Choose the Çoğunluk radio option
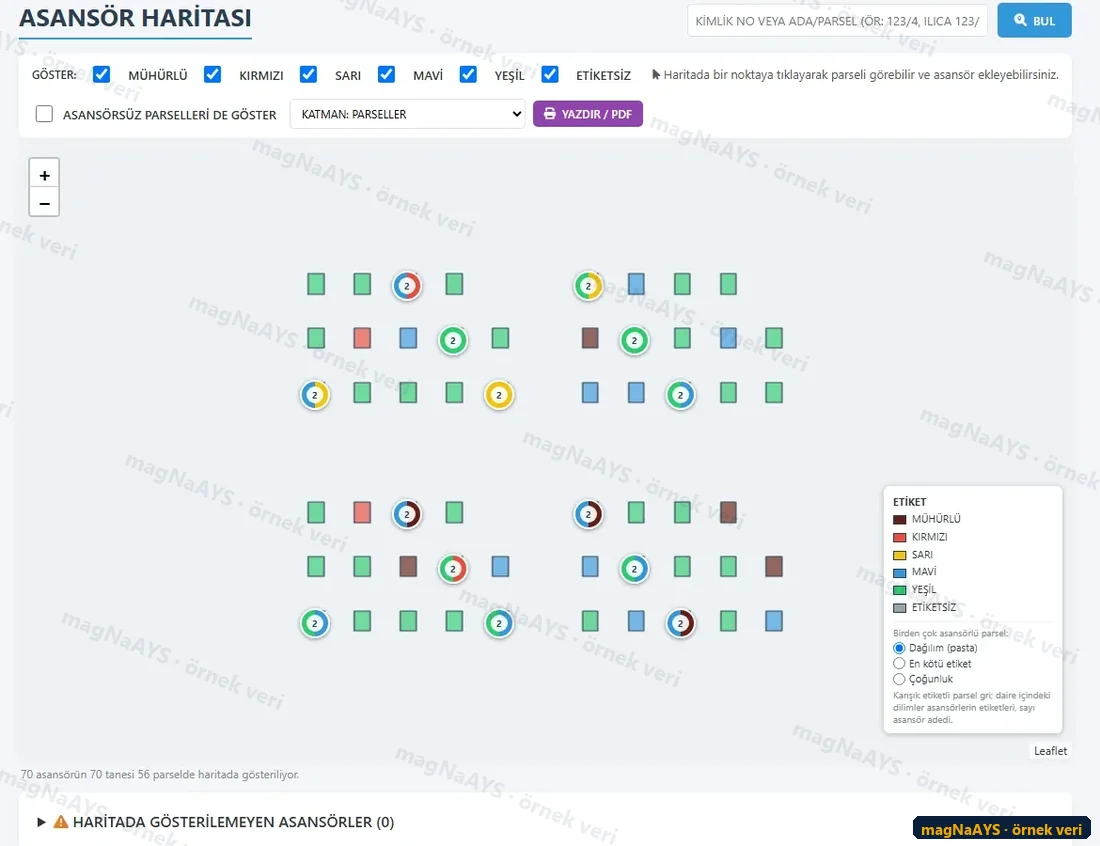 click(899, 679)
